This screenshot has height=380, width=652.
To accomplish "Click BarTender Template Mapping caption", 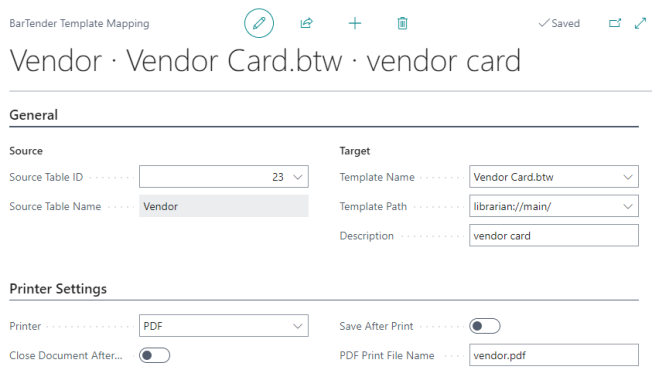I will [79, 23].
